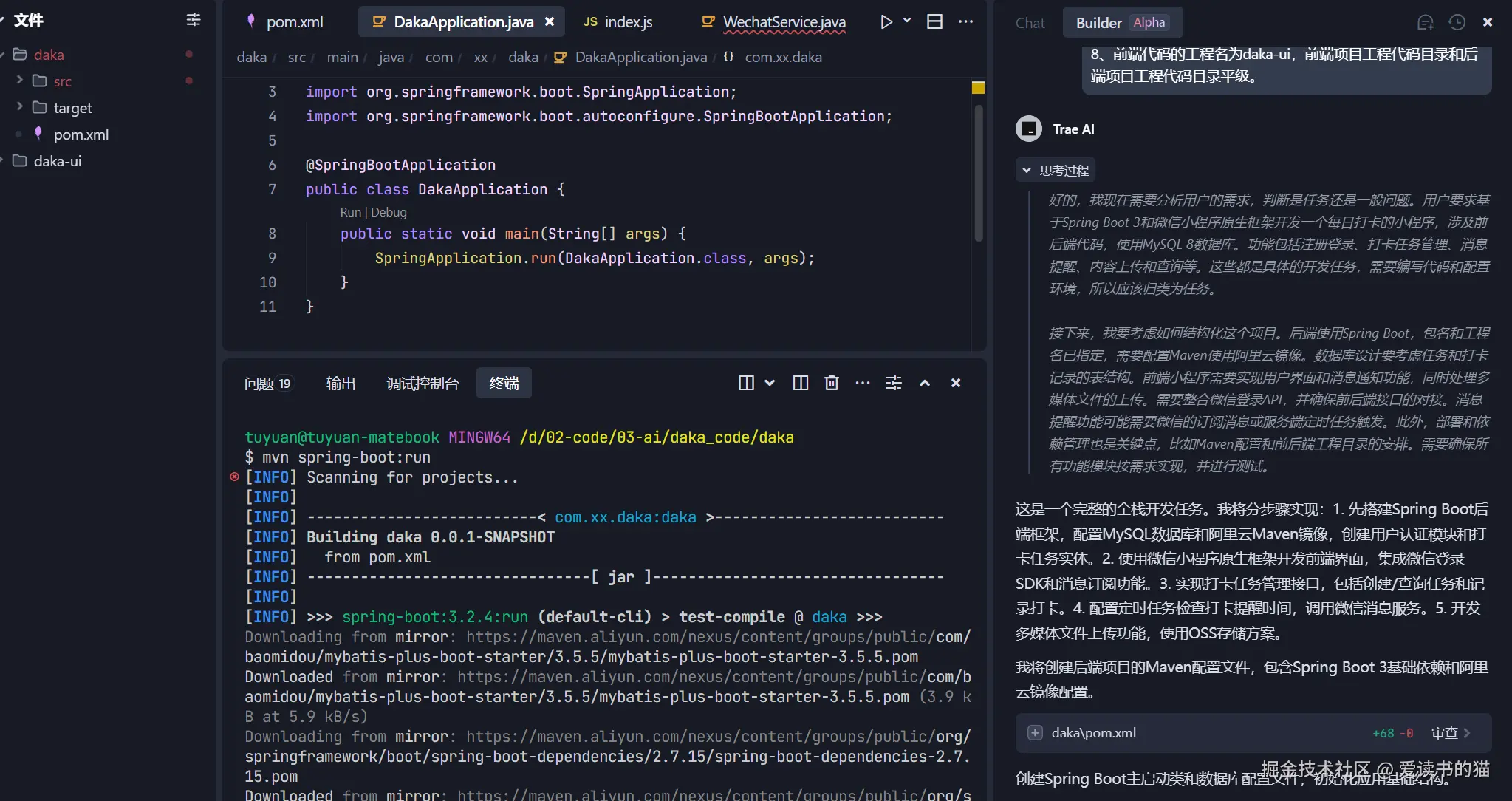Click main breadcrumb segment
The height and width of the screenshot is (801, 1512).
[342, 57]
